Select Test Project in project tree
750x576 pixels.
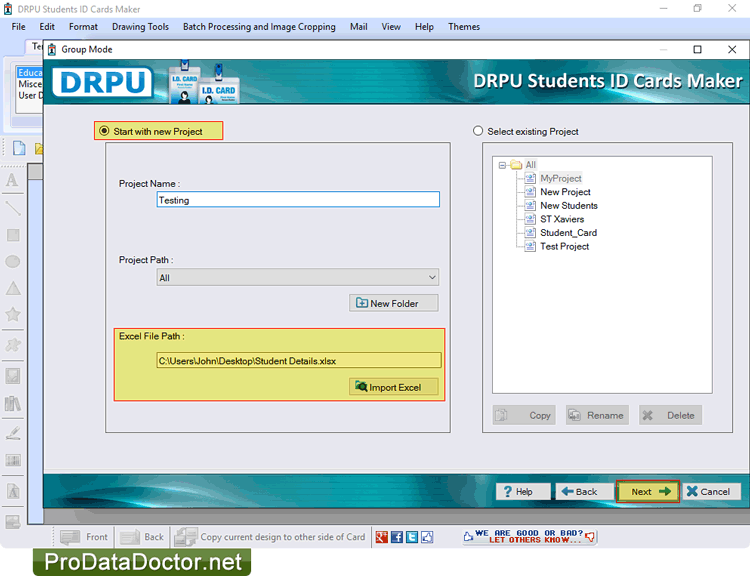(564, 246)
